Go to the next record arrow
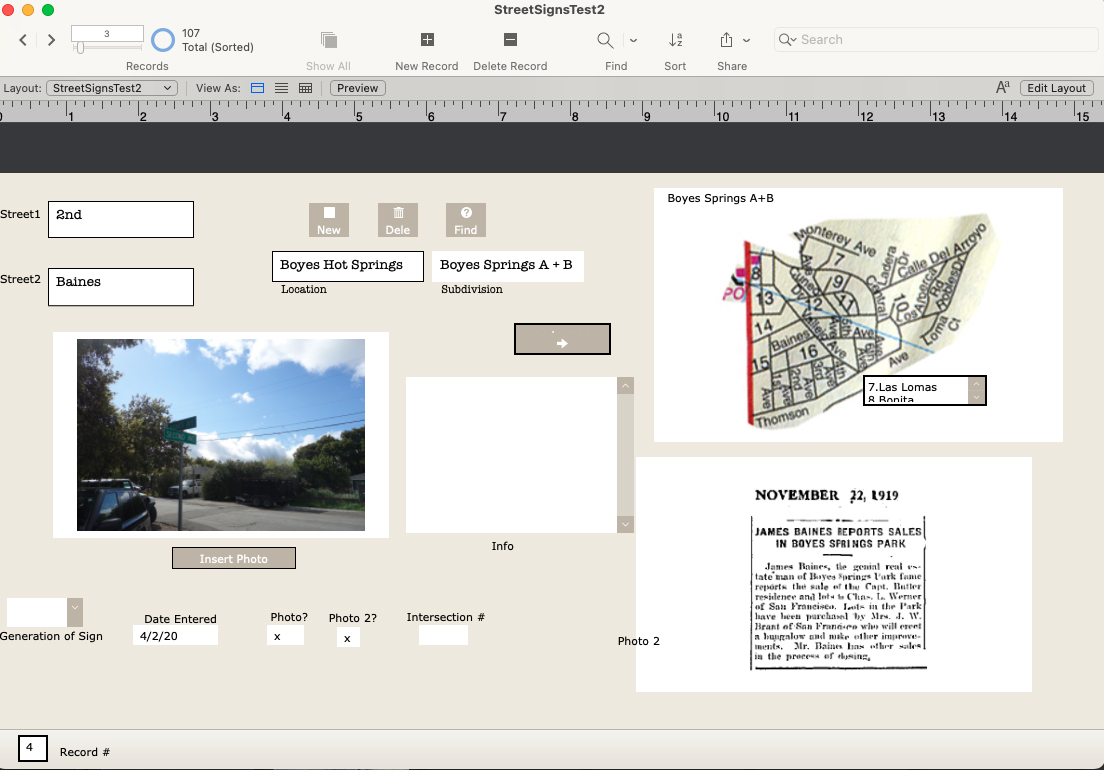 tap(51, 40)
